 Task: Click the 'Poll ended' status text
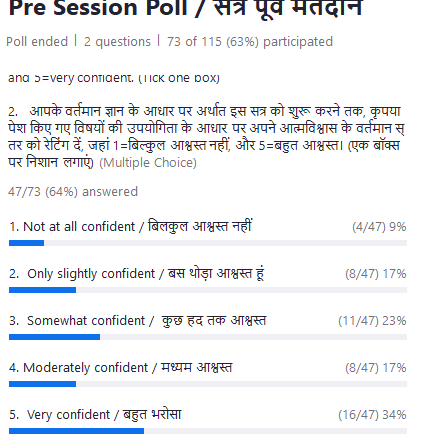(x=37, y=42)
